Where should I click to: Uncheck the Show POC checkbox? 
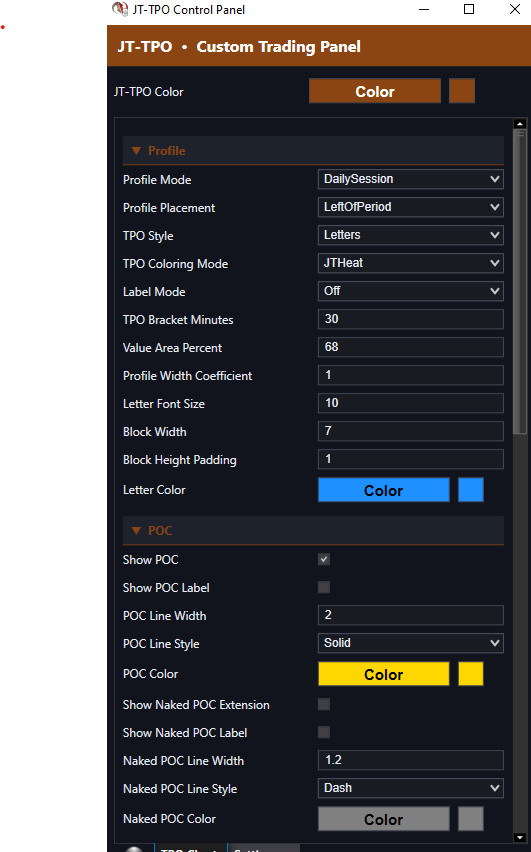click(x=324, y=559)
